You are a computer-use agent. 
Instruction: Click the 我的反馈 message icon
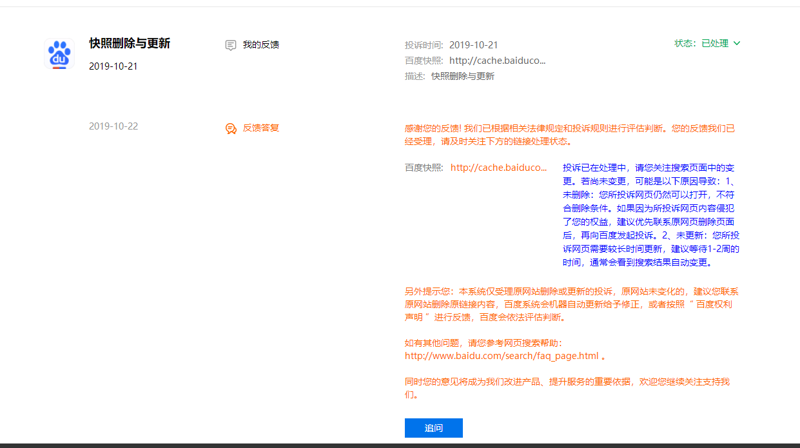point(231,45)
